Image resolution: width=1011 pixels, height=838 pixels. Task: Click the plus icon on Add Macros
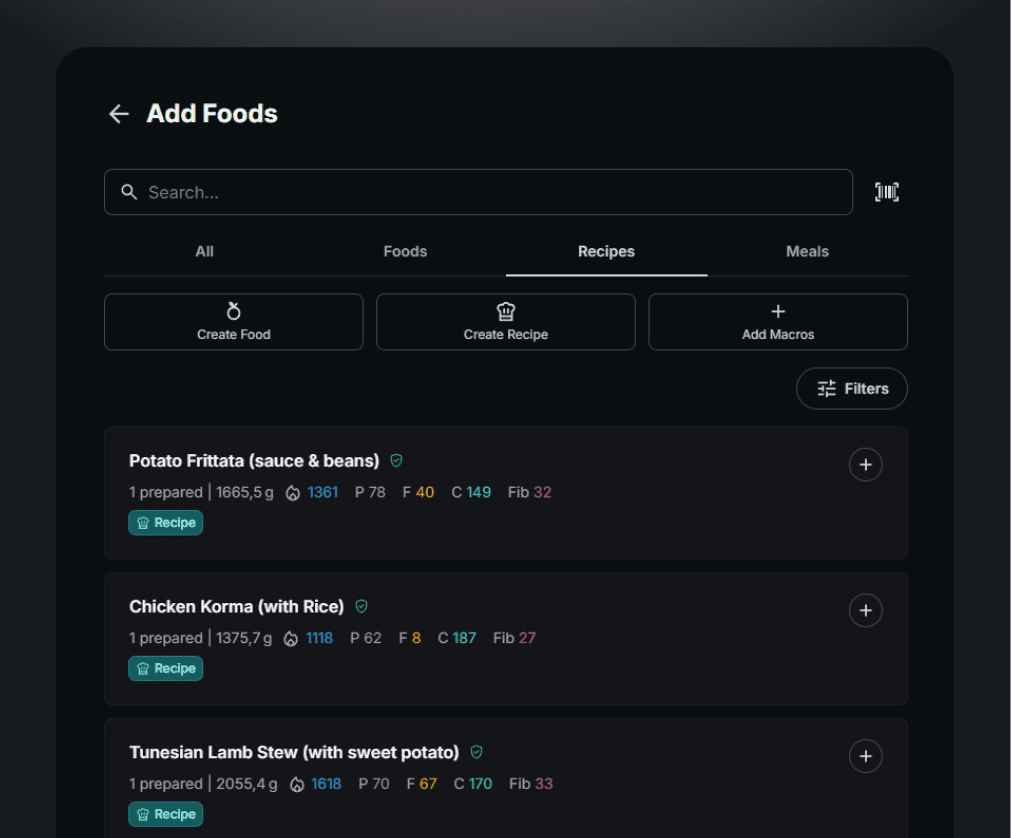778,310
